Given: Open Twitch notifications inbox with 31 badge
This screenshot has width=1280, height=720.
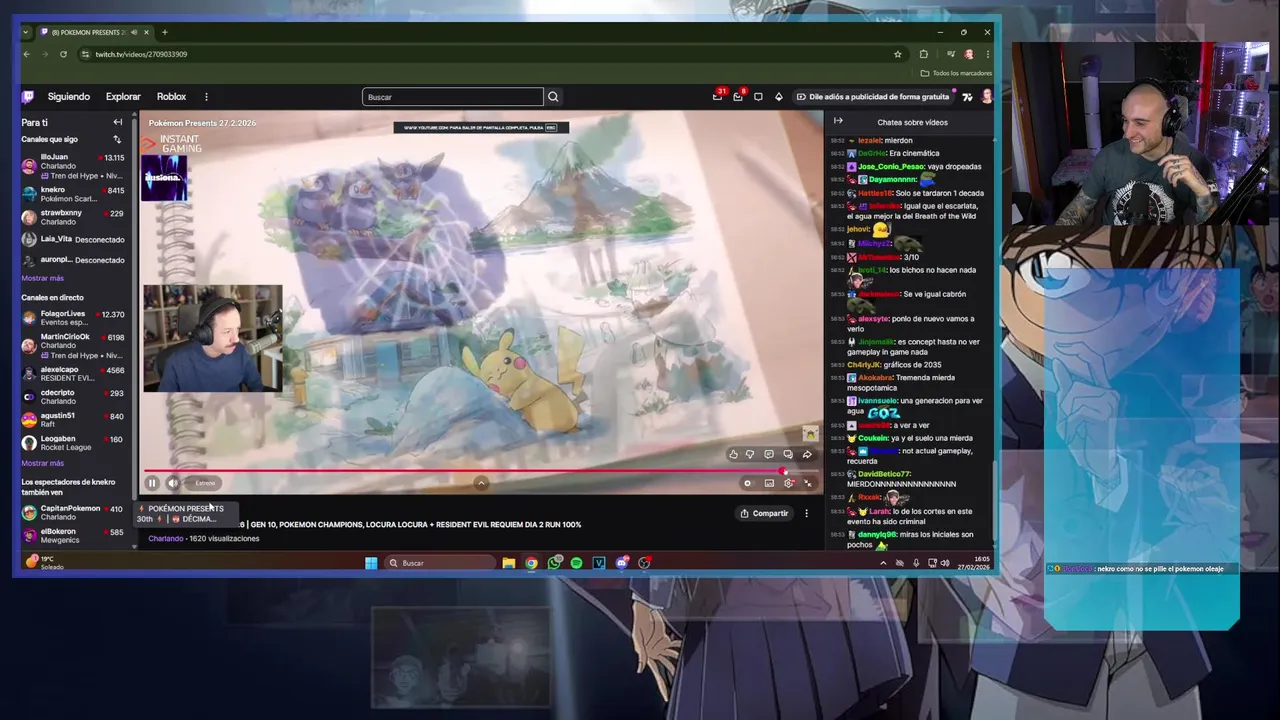Looking at the screenshot, I should click(717, 96).
